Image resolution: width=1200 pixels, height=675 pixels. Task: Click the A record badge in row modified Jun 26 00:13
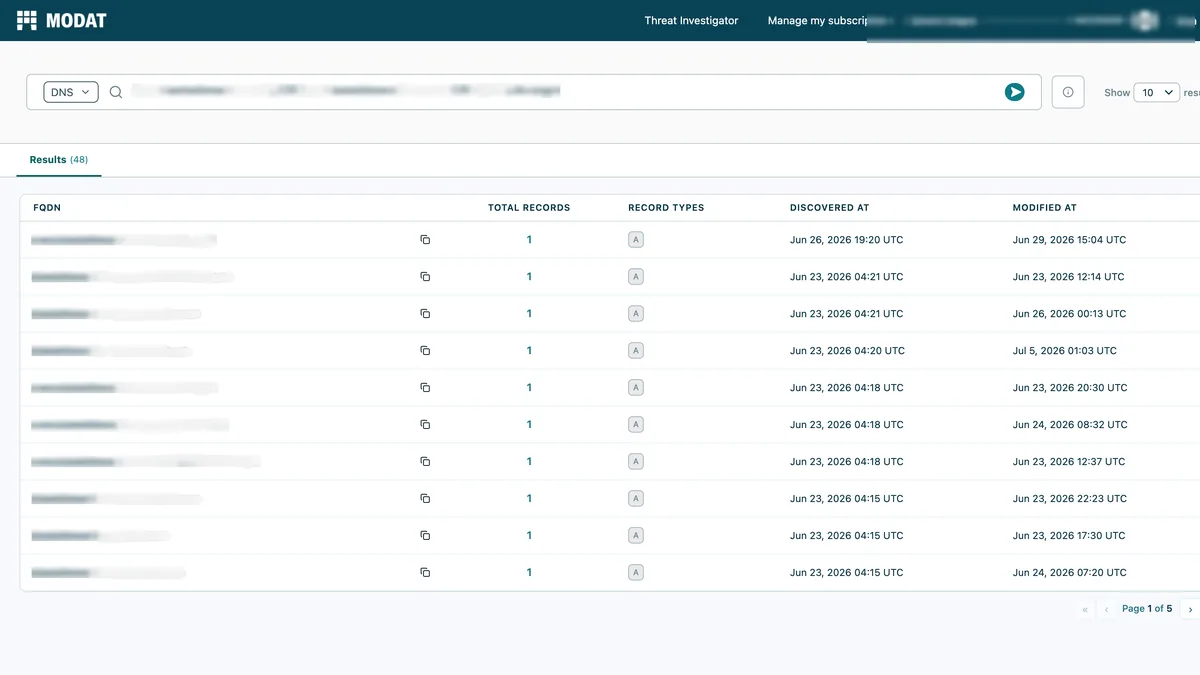coord(635,314)
